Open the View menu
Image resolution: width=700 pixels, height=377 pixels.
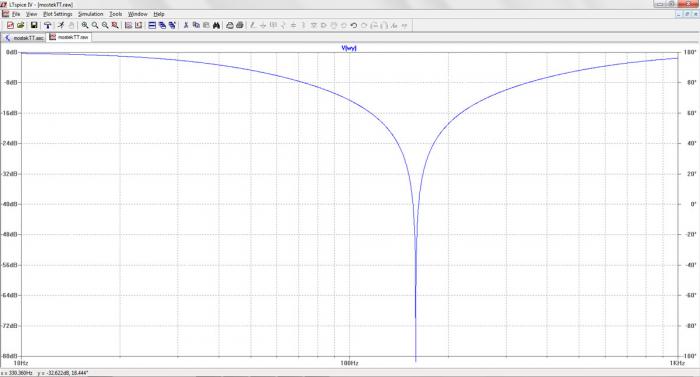(31, 14)
